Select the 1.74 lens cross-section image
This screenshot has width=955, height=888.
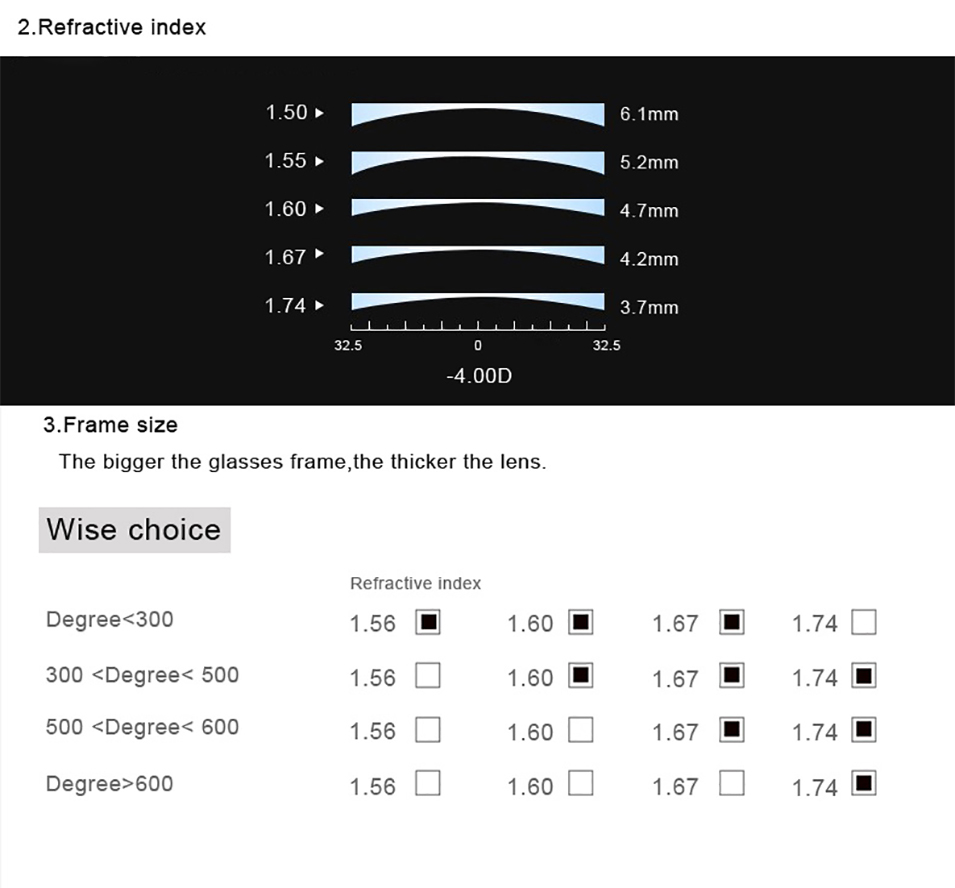click(478, 303)
